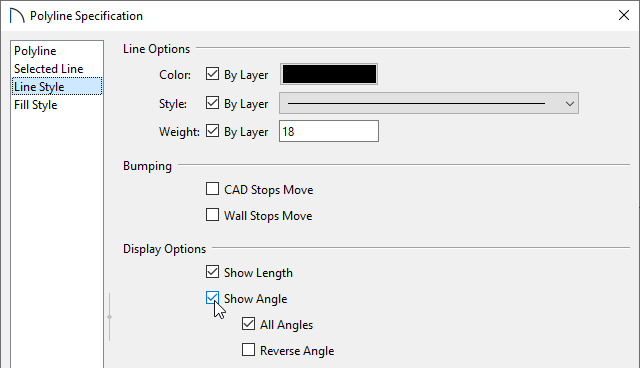Uncheck Color By Layer checkbox
This screenshot has width=640, height=368.
coord(212,74)
